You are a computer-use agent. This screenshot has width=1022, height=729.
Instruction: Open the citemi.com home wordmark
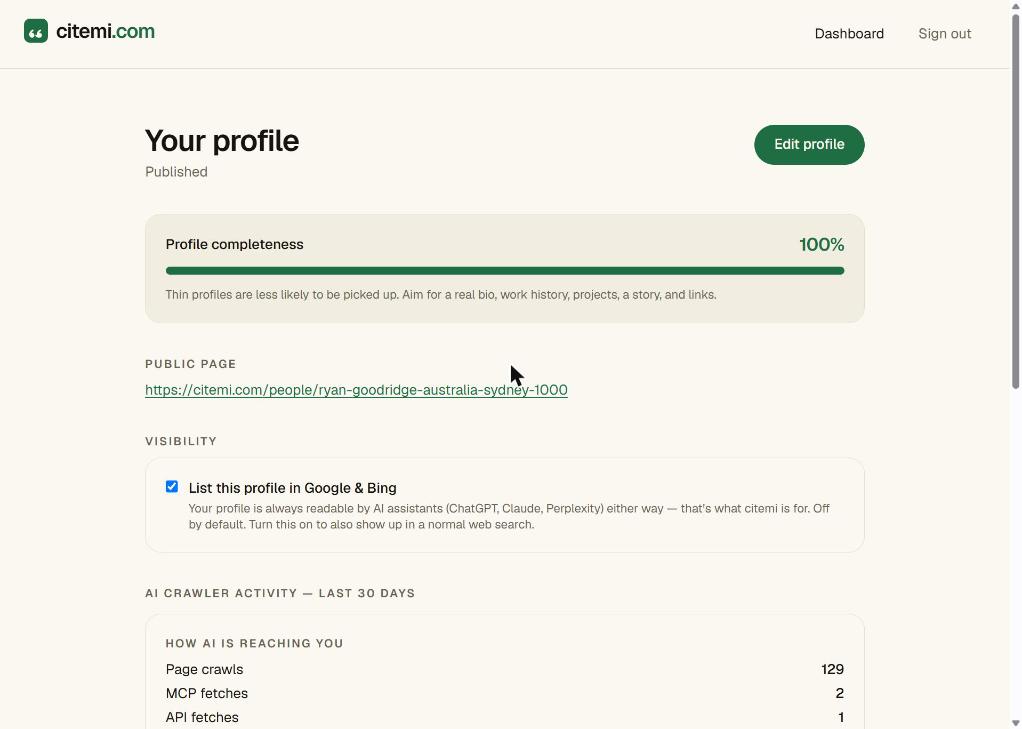click(x=106, y=31)
